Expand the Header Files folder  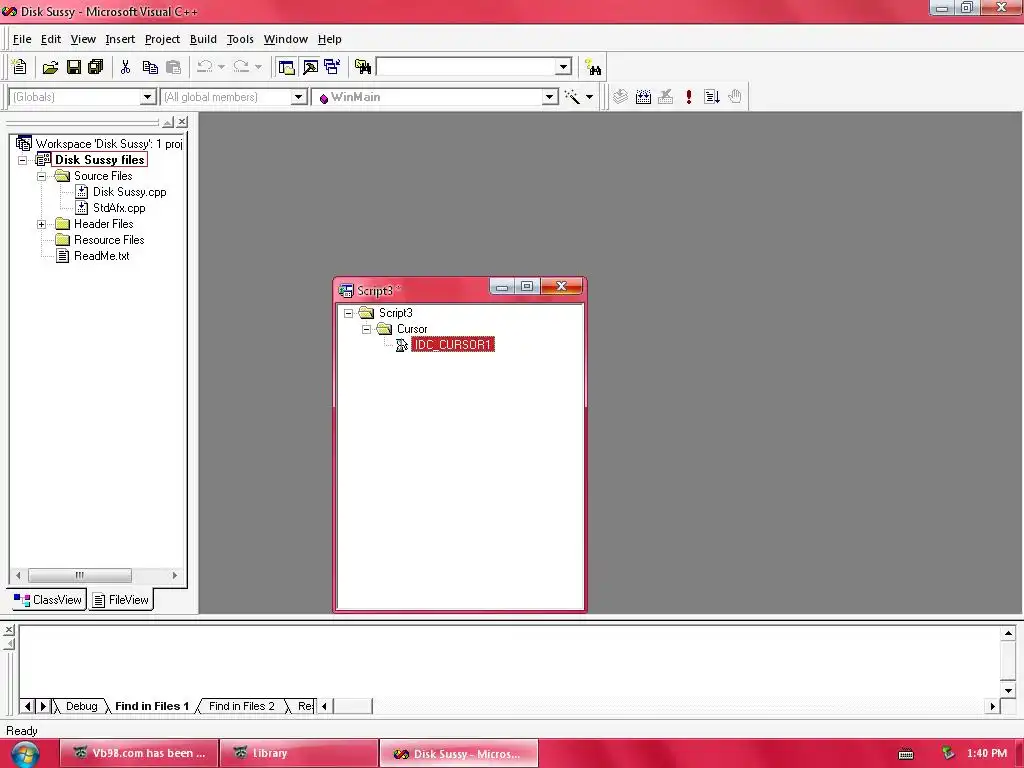(42, 224)
